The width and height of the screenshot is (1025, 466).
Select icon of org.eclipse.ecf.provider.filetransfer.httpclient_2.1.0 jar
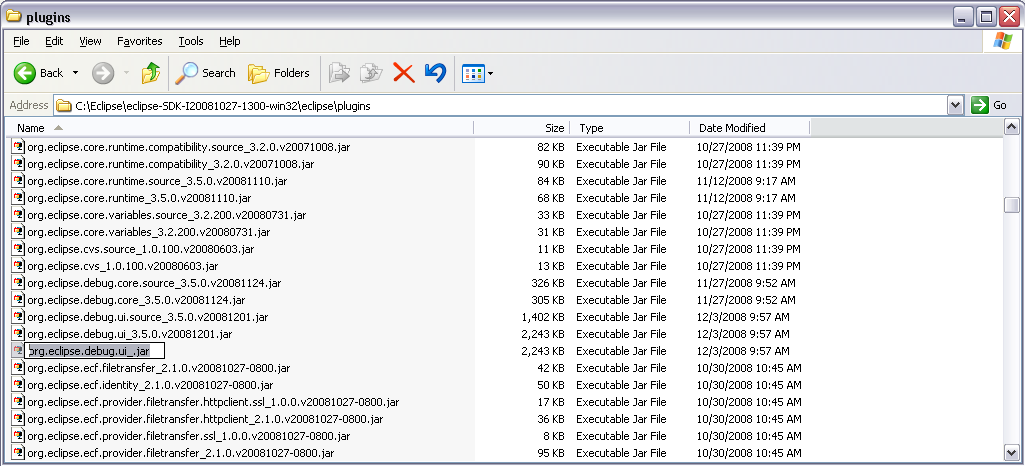(18, 419)
